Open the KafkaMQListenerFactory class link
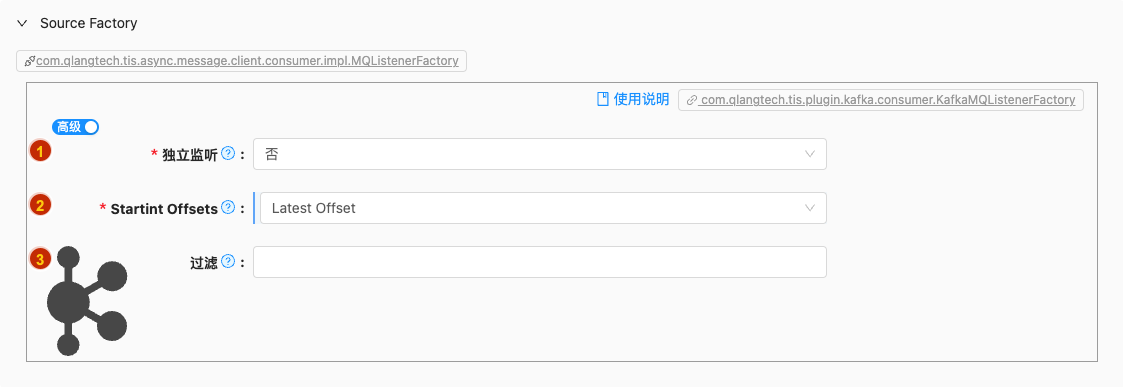 tap(887, 100)
